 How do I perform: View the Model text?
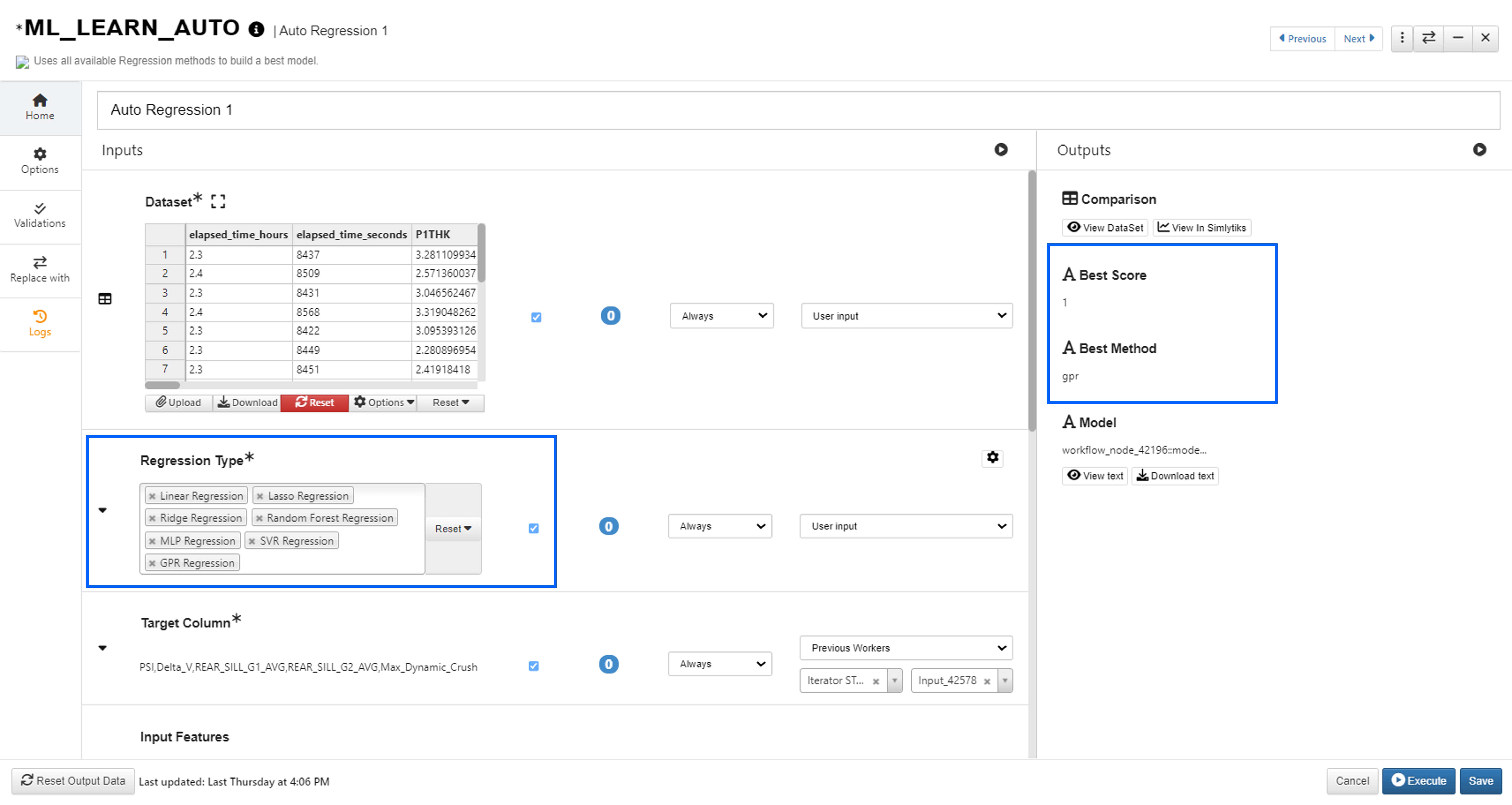1095,476
